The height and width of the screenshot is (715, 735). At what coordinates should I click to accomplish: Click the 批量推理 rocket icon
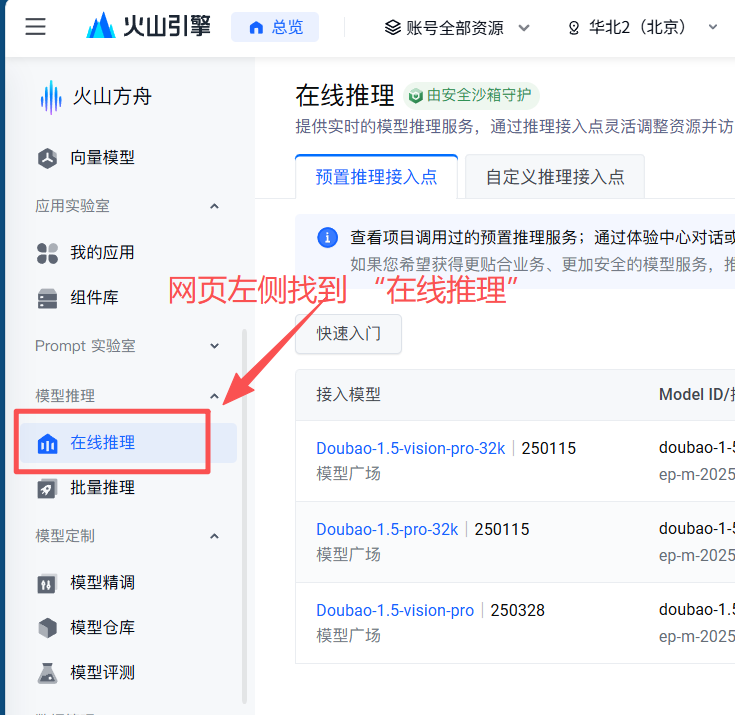tap(47, 488)
